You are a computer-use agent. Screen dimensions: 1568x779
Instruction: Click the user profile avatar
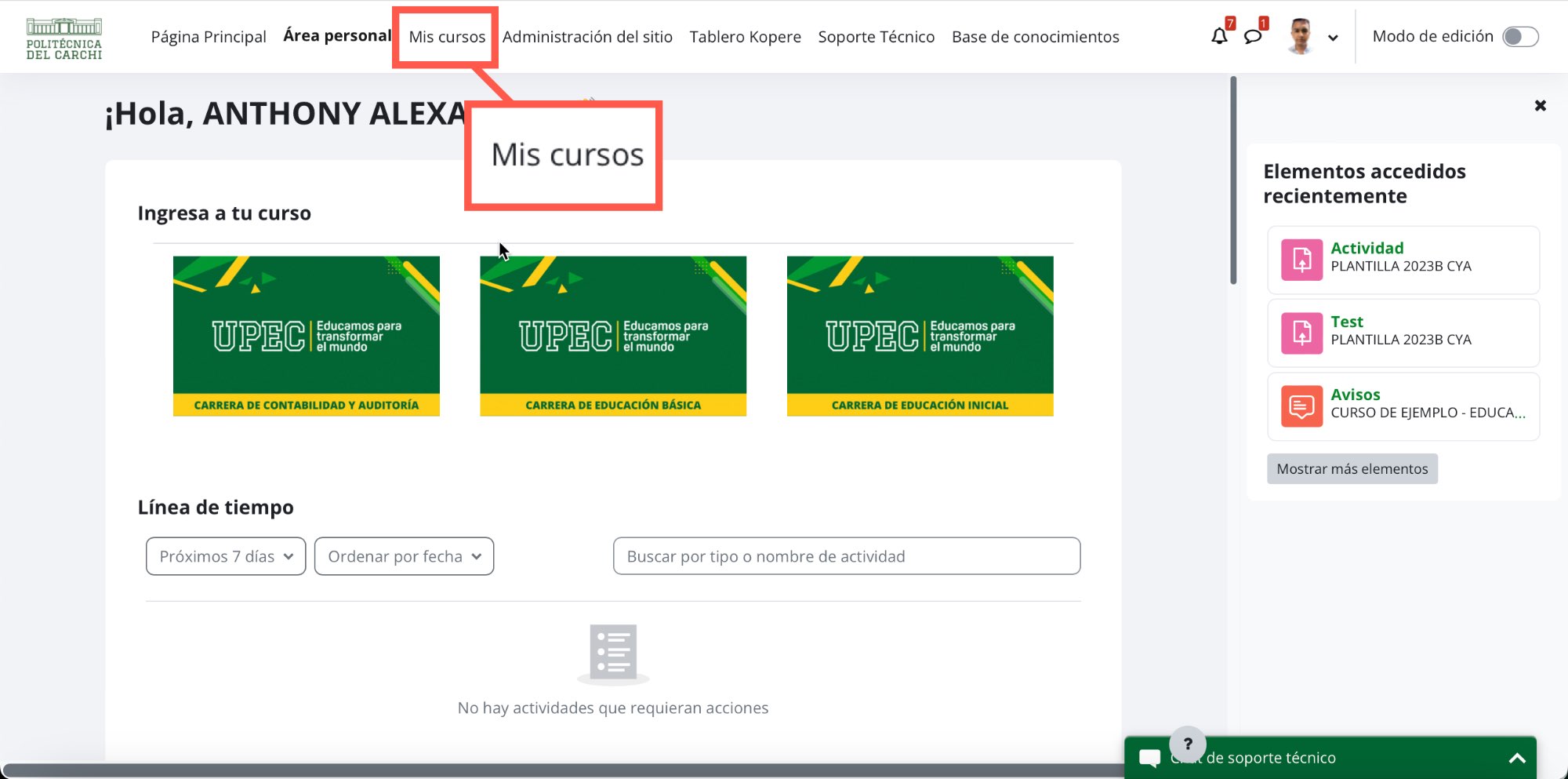click(x=1301, y=36)
